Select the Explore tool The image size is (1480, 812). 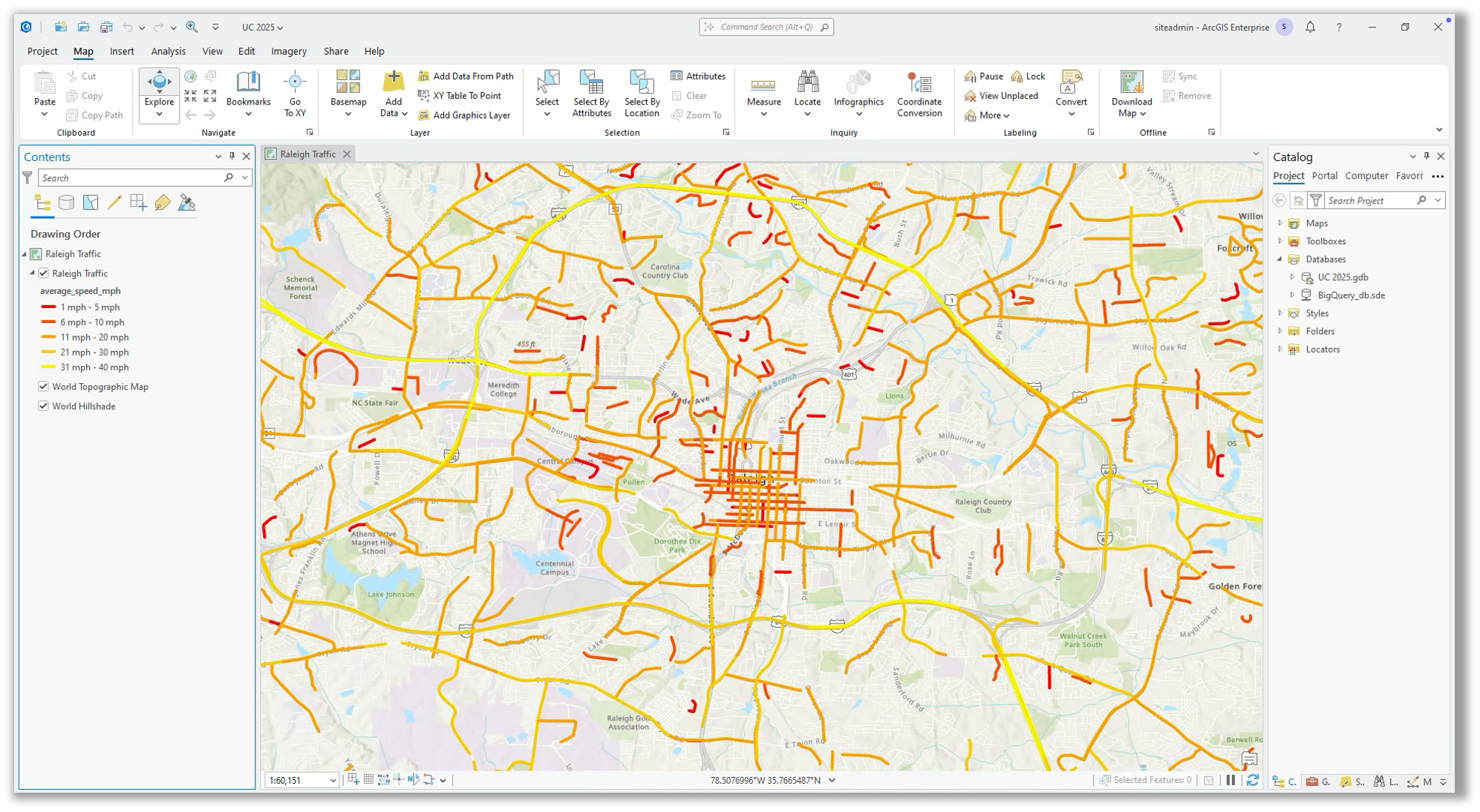[x=158, y=88]
